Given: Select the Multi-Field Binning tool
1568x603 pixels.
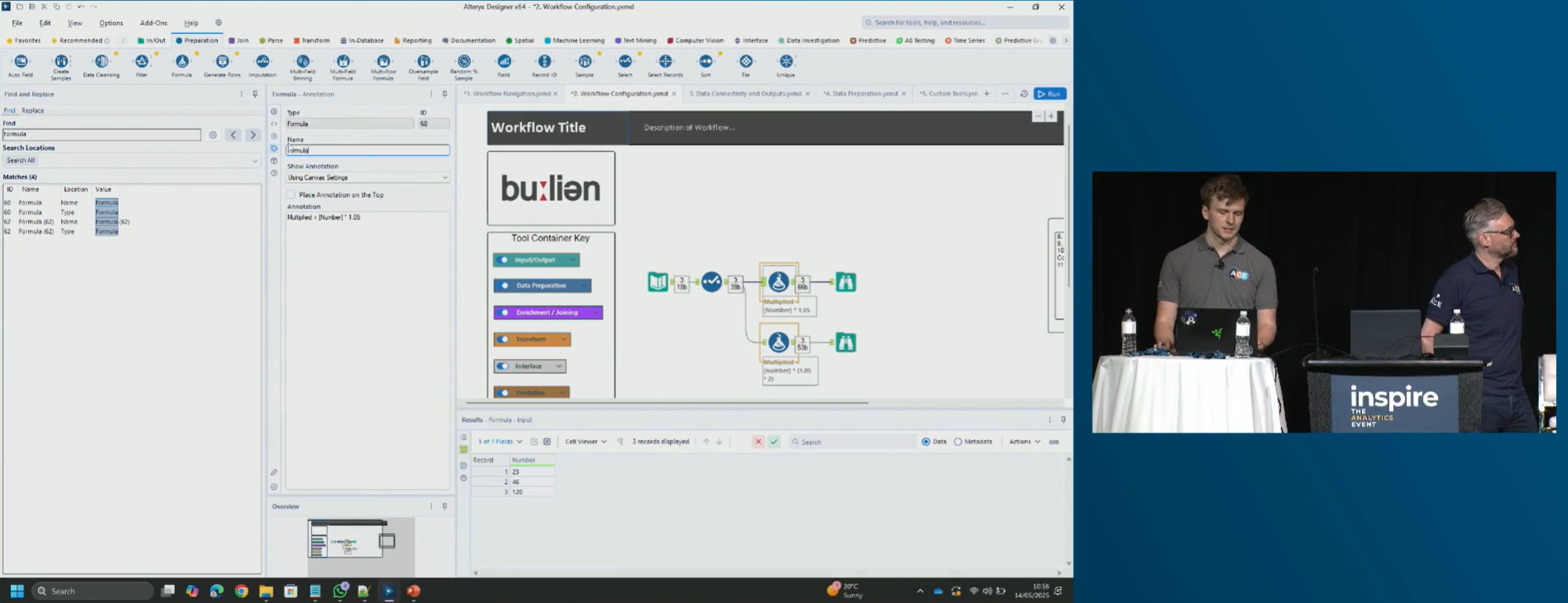Looking at the screenshot, I should click(303, 67).
